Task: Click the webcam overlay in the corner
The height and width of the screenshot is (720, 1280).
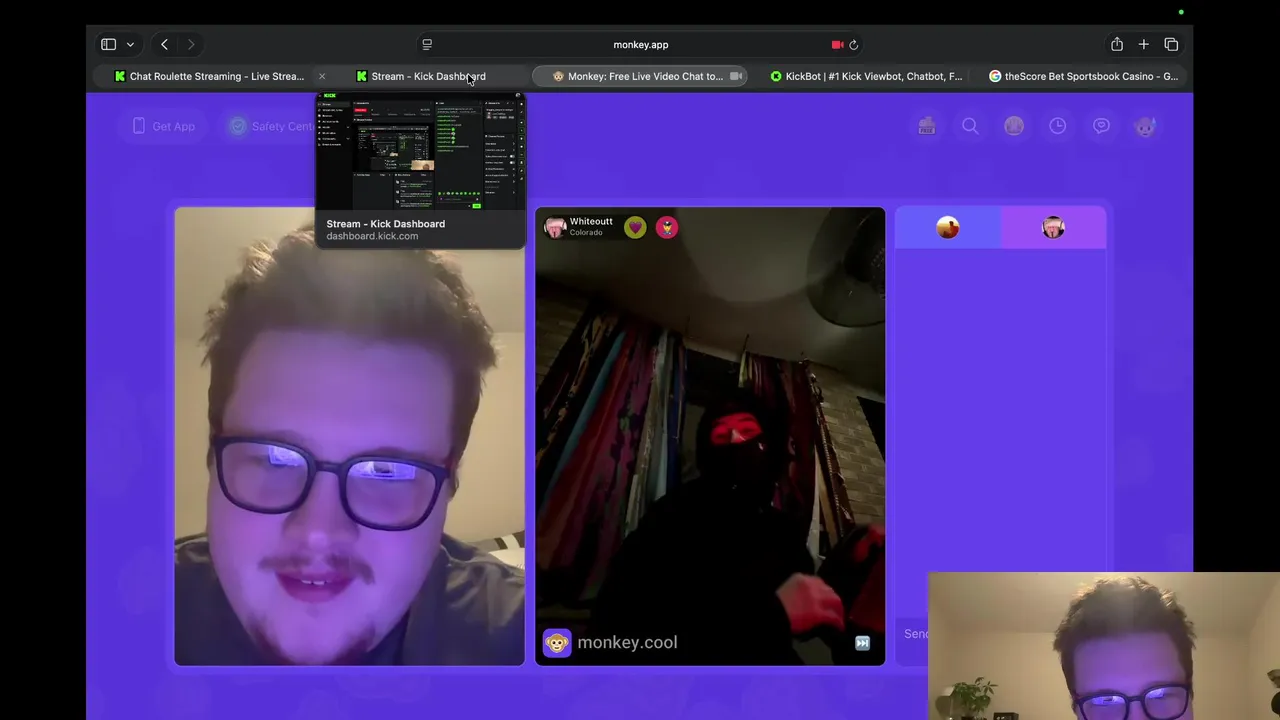Action: pyautogui.click(x=1104, y=646)
